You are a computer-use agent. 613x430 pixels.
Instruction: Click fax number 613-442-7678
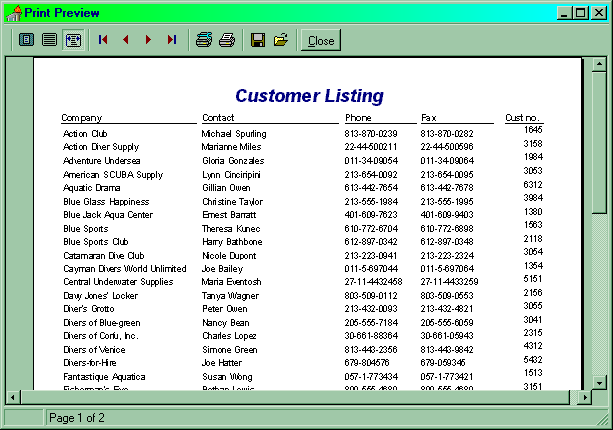pos(447,188)
